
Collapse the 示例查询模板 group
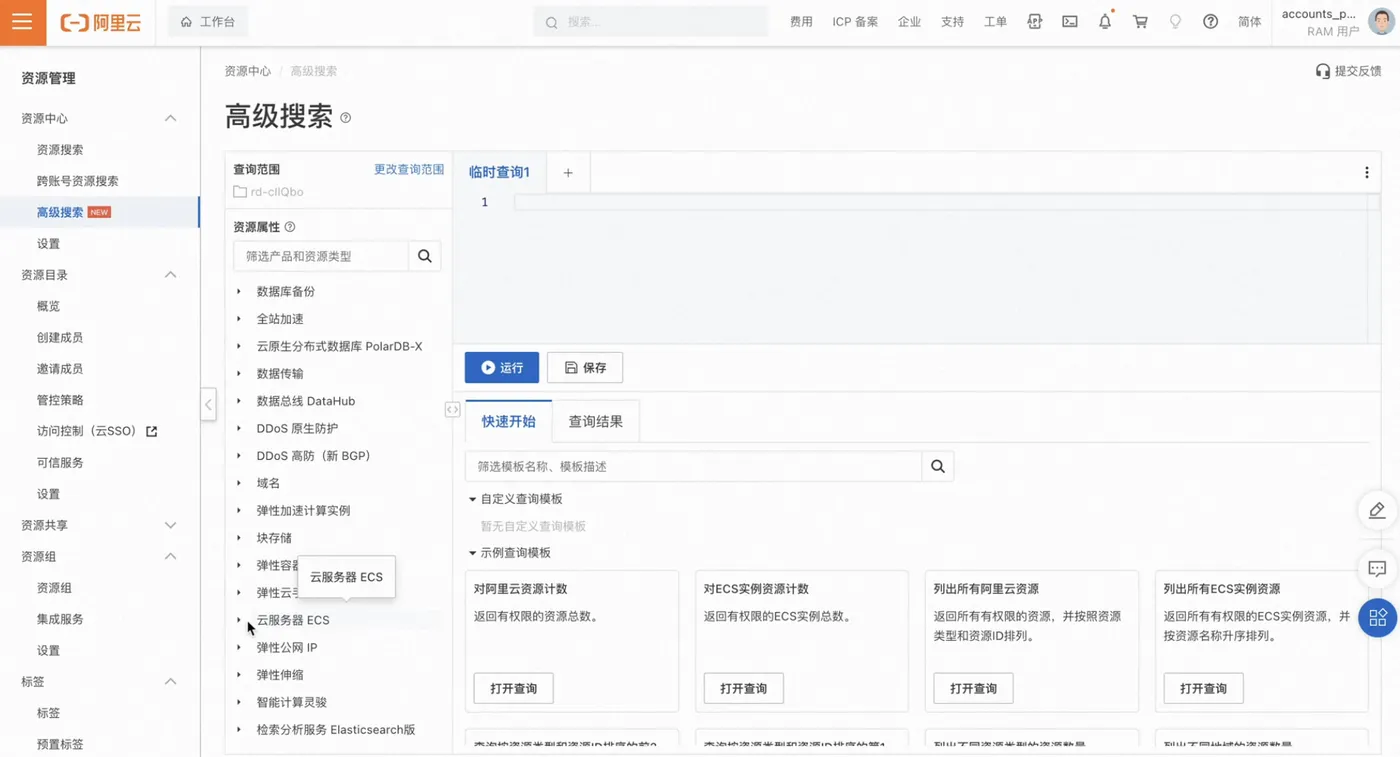472,553
